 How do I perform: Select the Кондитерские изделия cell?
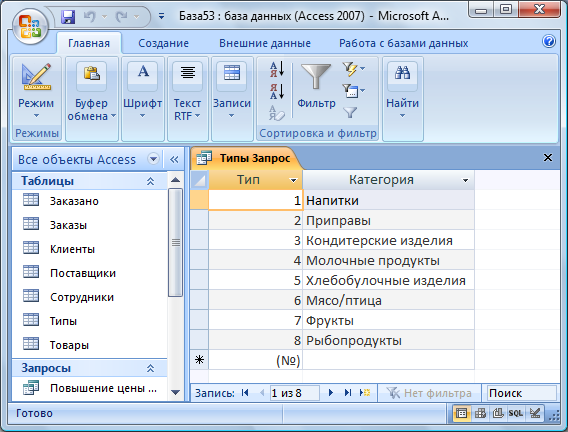click(388, 240)
